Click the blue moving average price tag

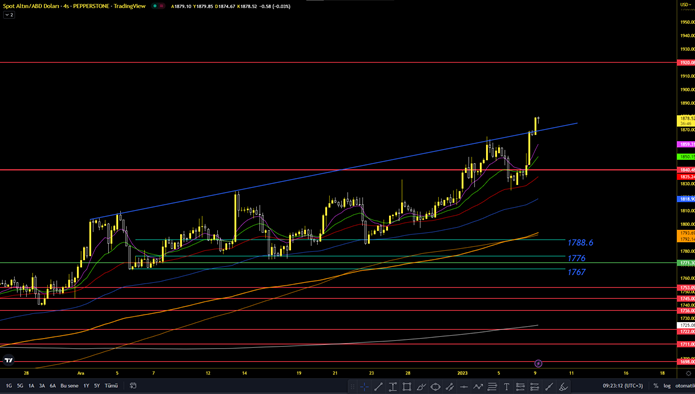click(x=686, y=199)
